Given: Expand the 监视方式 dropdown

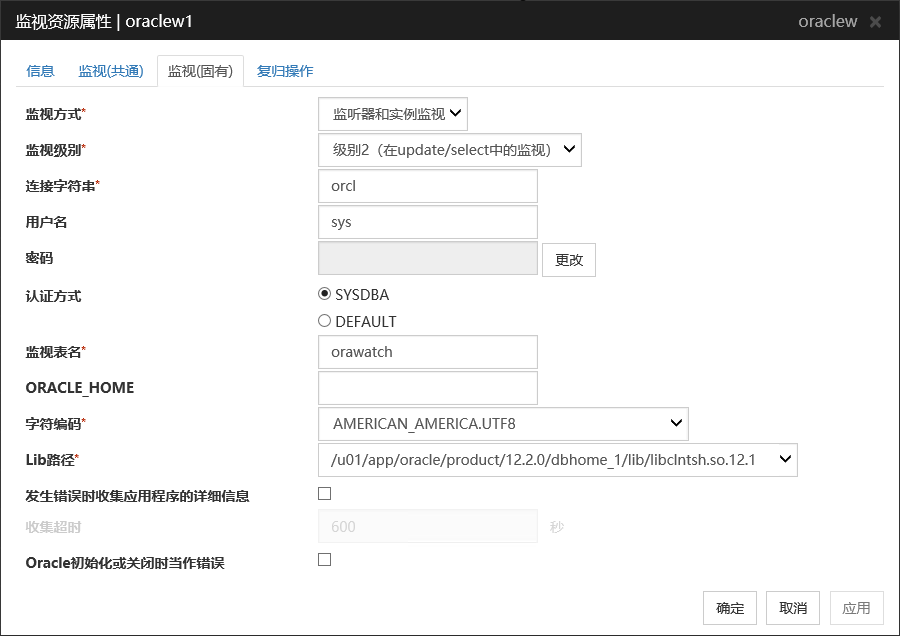Looking at the screenshot, I should [393, 114].
